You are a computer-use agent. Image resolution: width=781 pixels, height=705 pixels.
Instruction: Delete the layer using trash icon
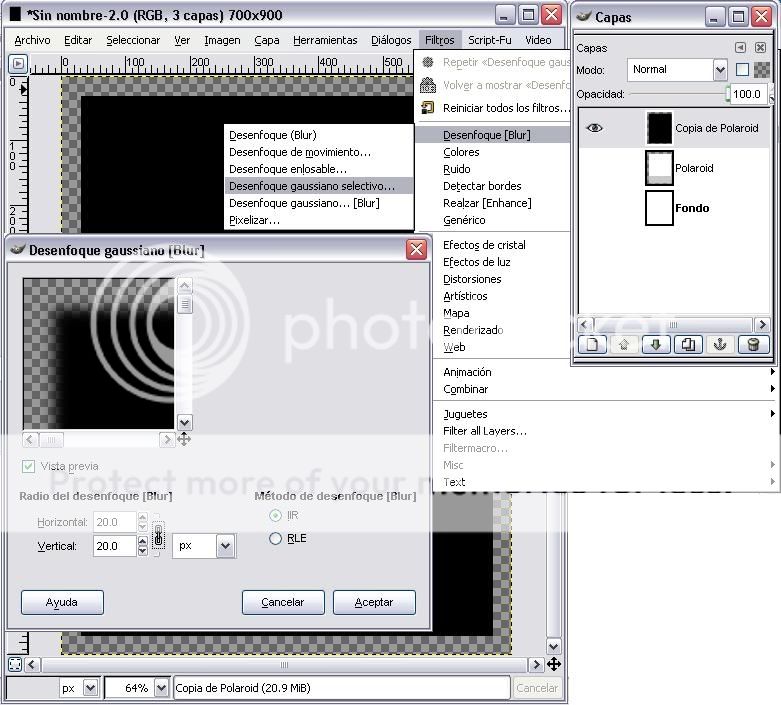pyautogui.click(x=752, y=345)
